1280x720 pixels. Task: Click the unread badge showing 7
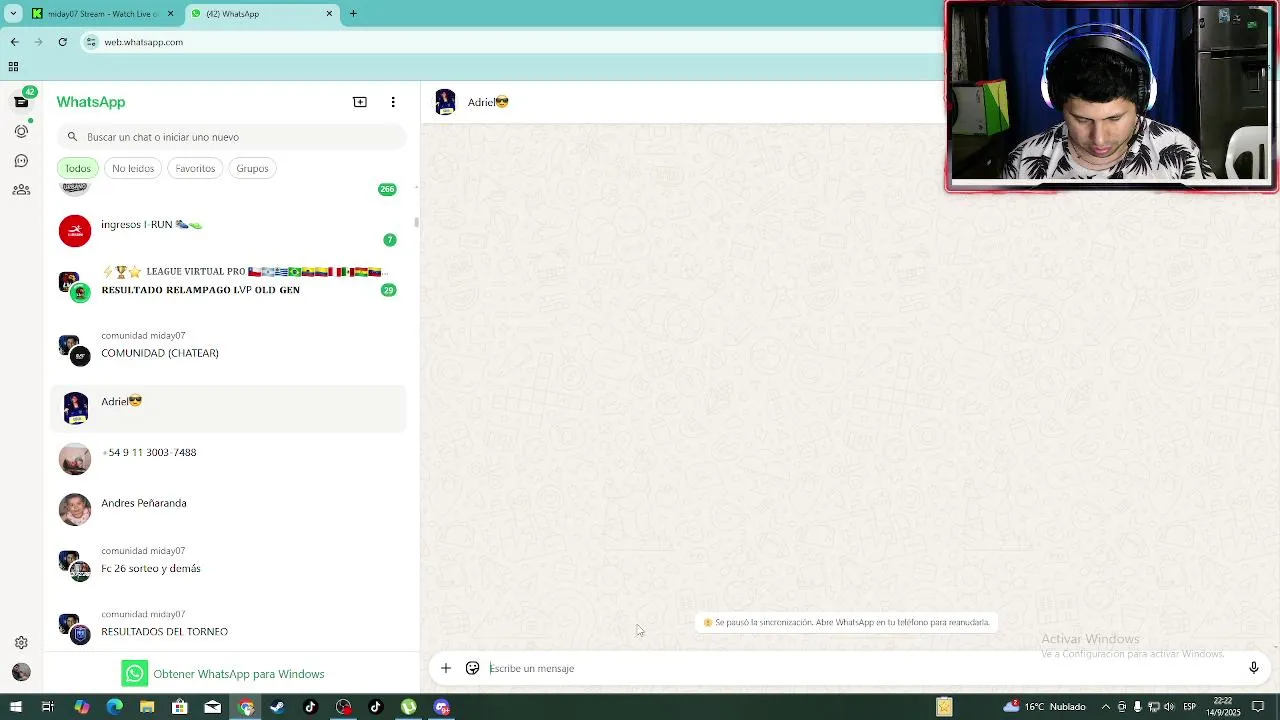pyautogui.click(x=390, y=240)
